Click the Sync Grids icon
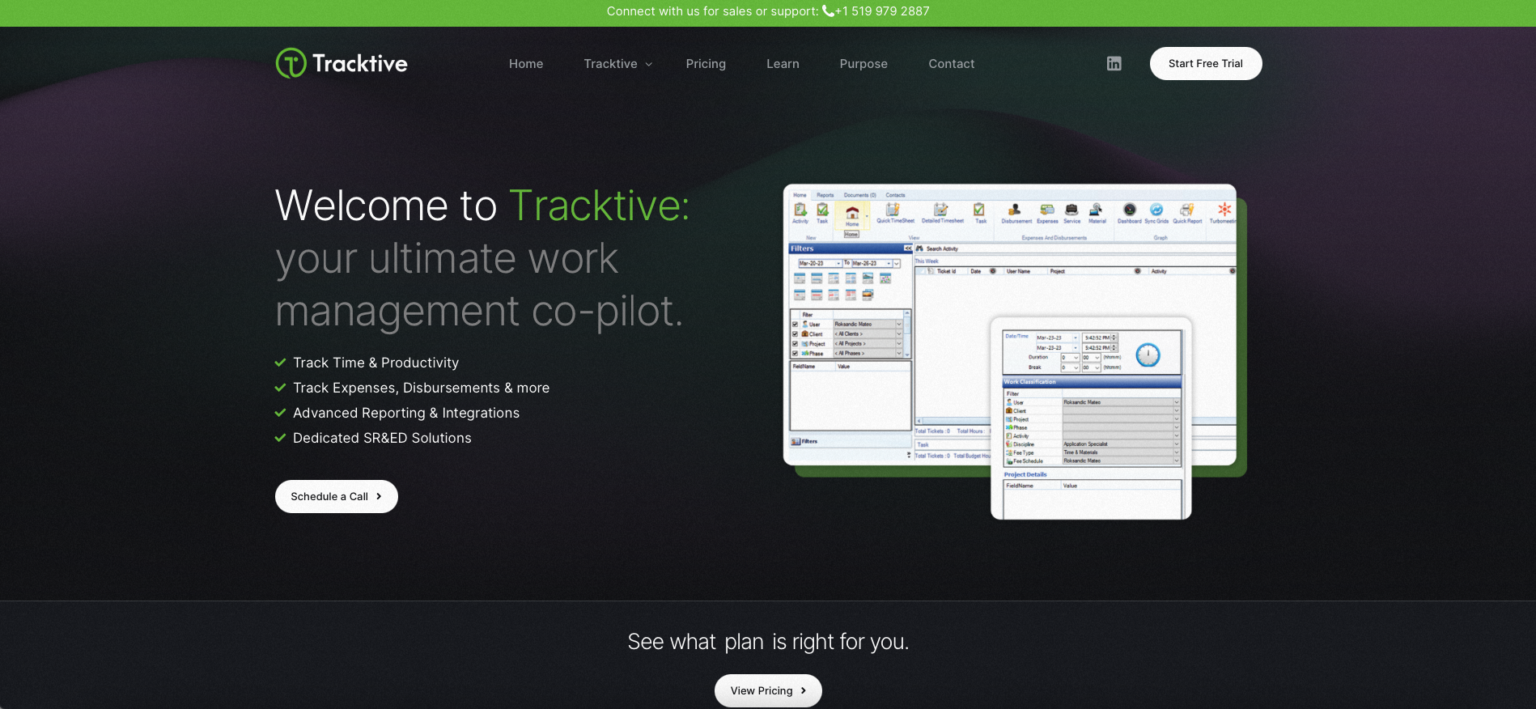Screen dimensions: 1536x709 [1155, 211]
